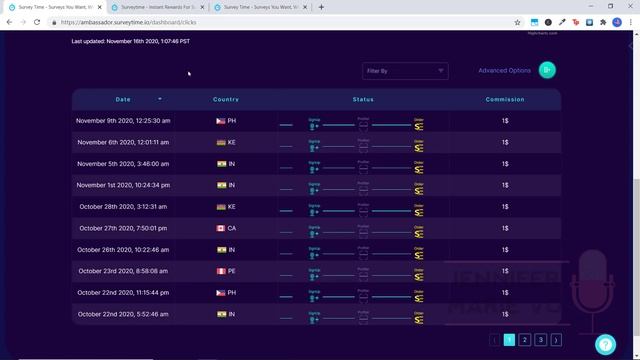The height and width of the screenshot is (360, 640).
Task: Click the Country column header
Action: (226, 100)
